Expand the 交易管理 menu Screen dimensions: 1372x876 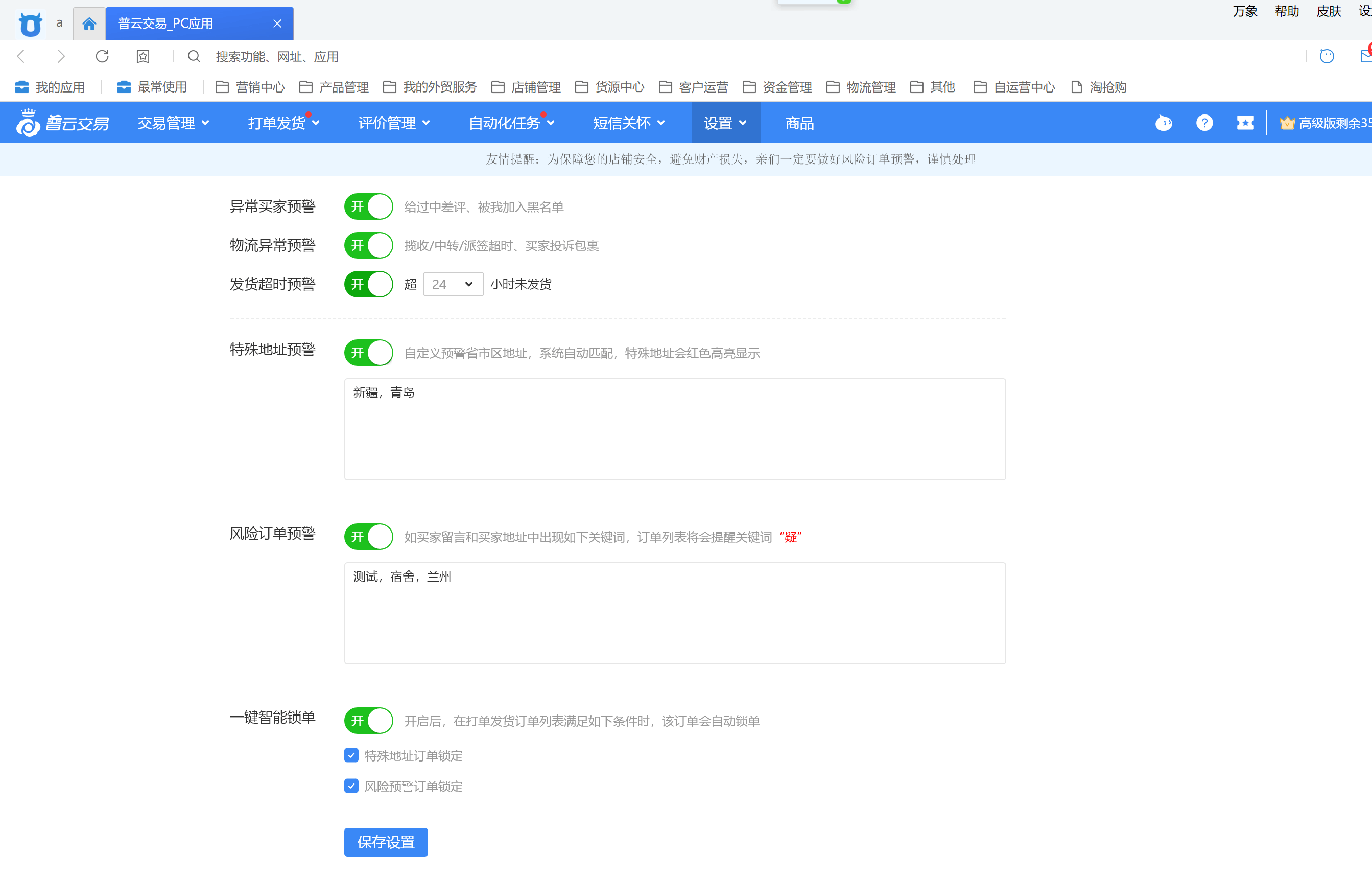point(173,123)
